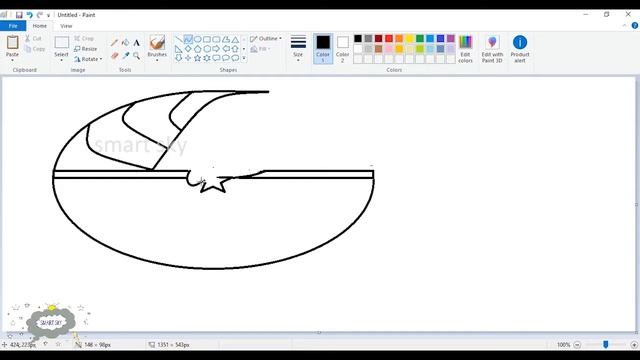Viewport: 640px width, 360px height.
Task: Choose the Four-point star shape
Action: [x=188, y=58]
